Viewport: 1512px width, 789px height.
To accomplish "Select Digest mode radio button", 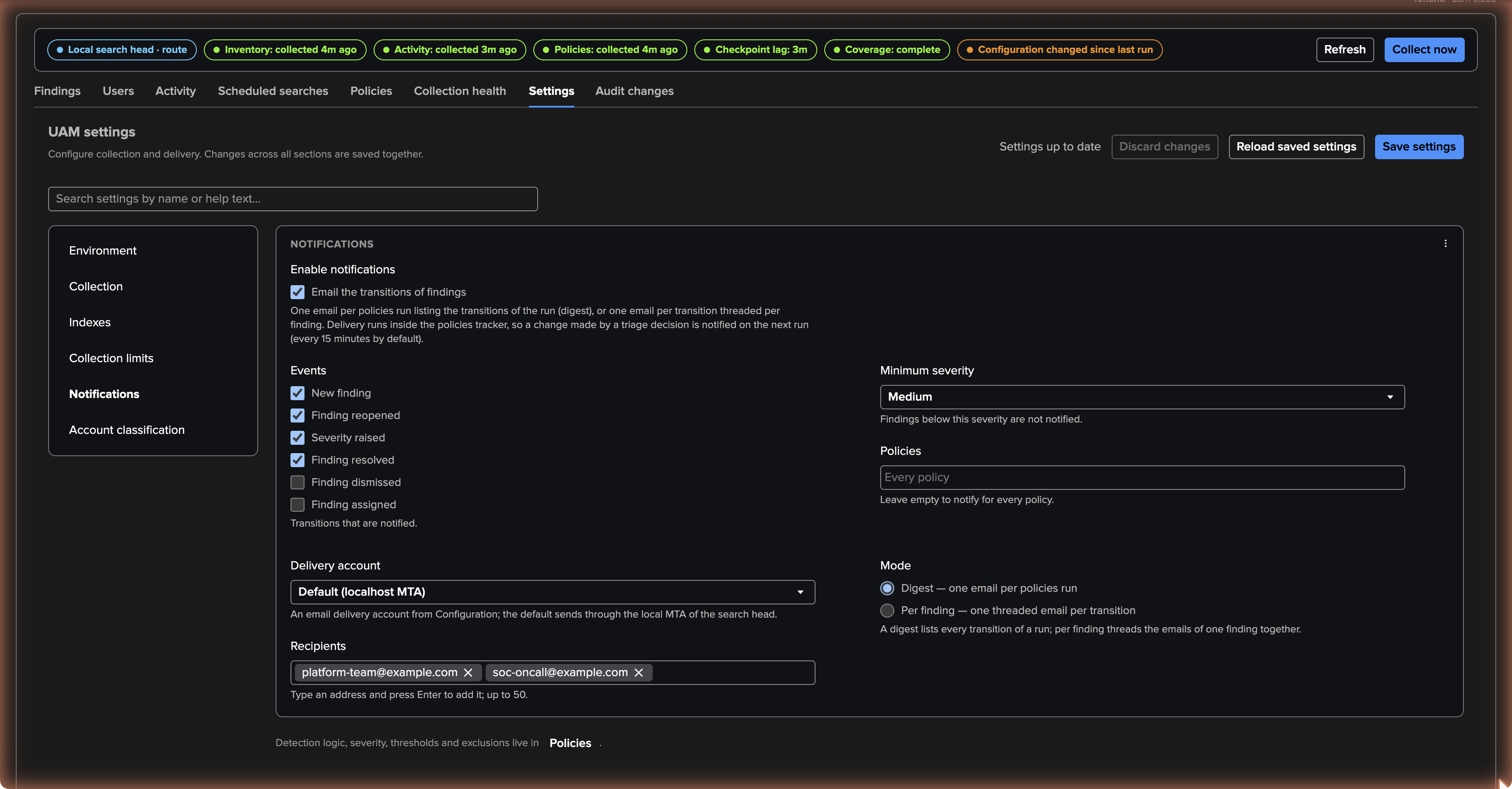I will [x=887, y=588].
